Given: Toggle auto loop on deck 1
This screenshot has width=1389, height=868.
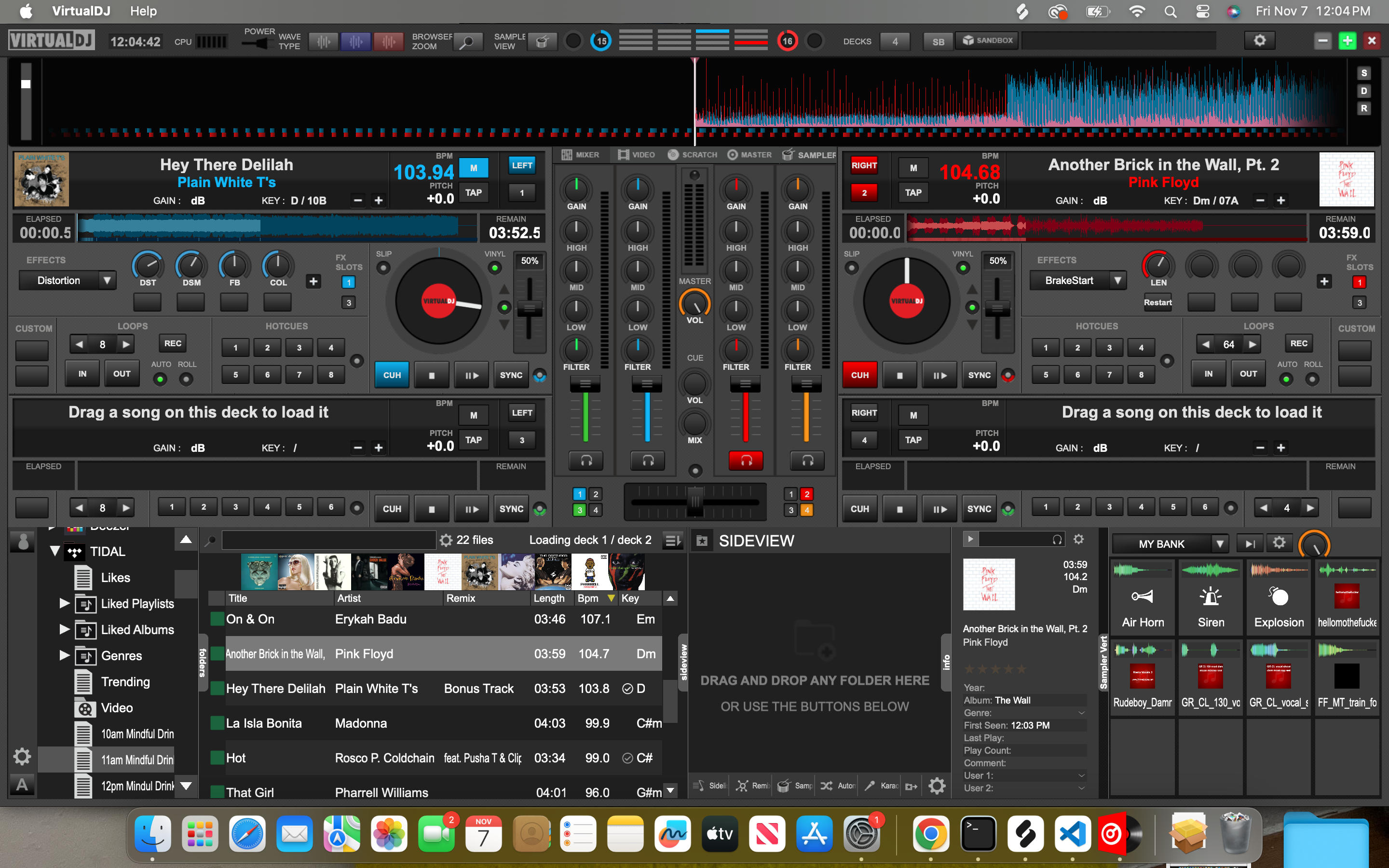Looking at the screenshot, I should point(160,380).
